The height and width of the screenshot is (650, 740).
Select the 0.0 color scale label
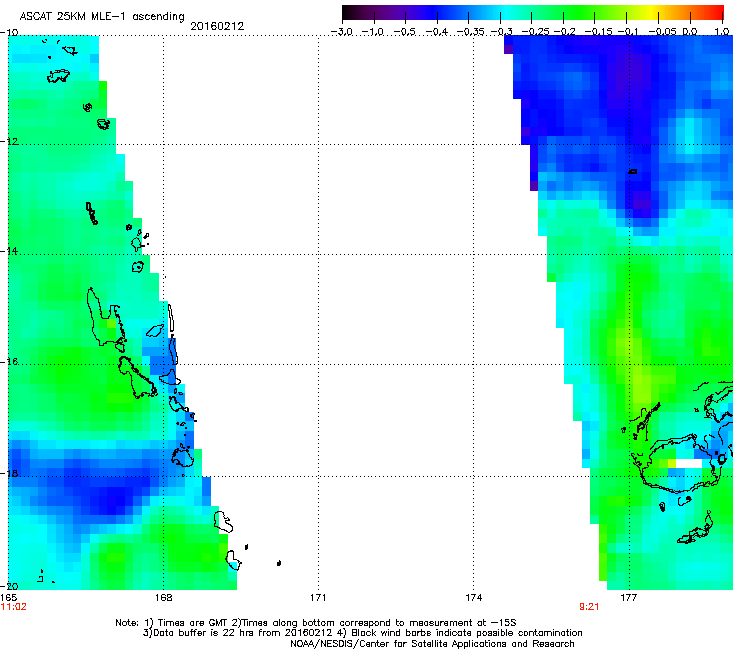pyautogui.click(x=690, y=32)
